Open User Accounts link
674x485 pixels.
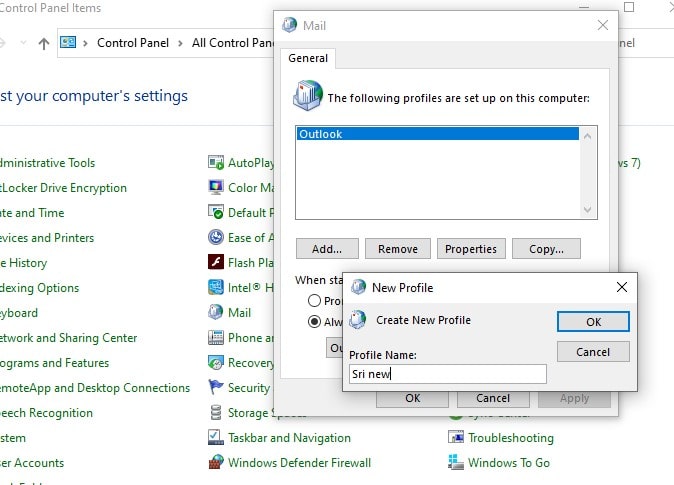coord(32,463)
